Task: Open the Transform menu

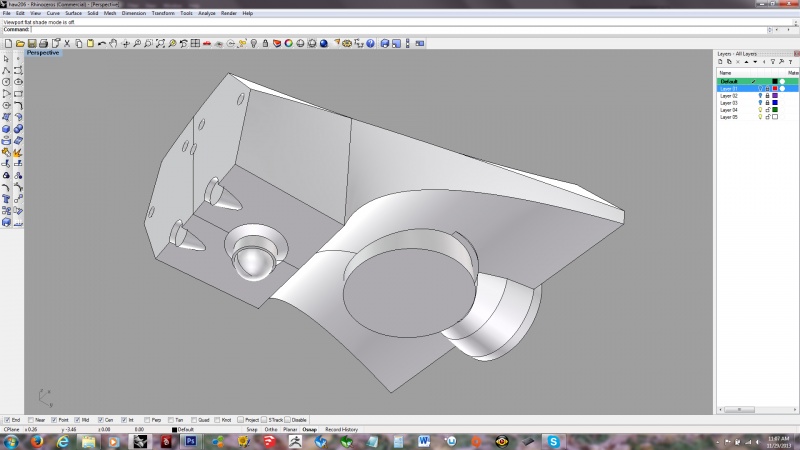Action: (163, 13)
